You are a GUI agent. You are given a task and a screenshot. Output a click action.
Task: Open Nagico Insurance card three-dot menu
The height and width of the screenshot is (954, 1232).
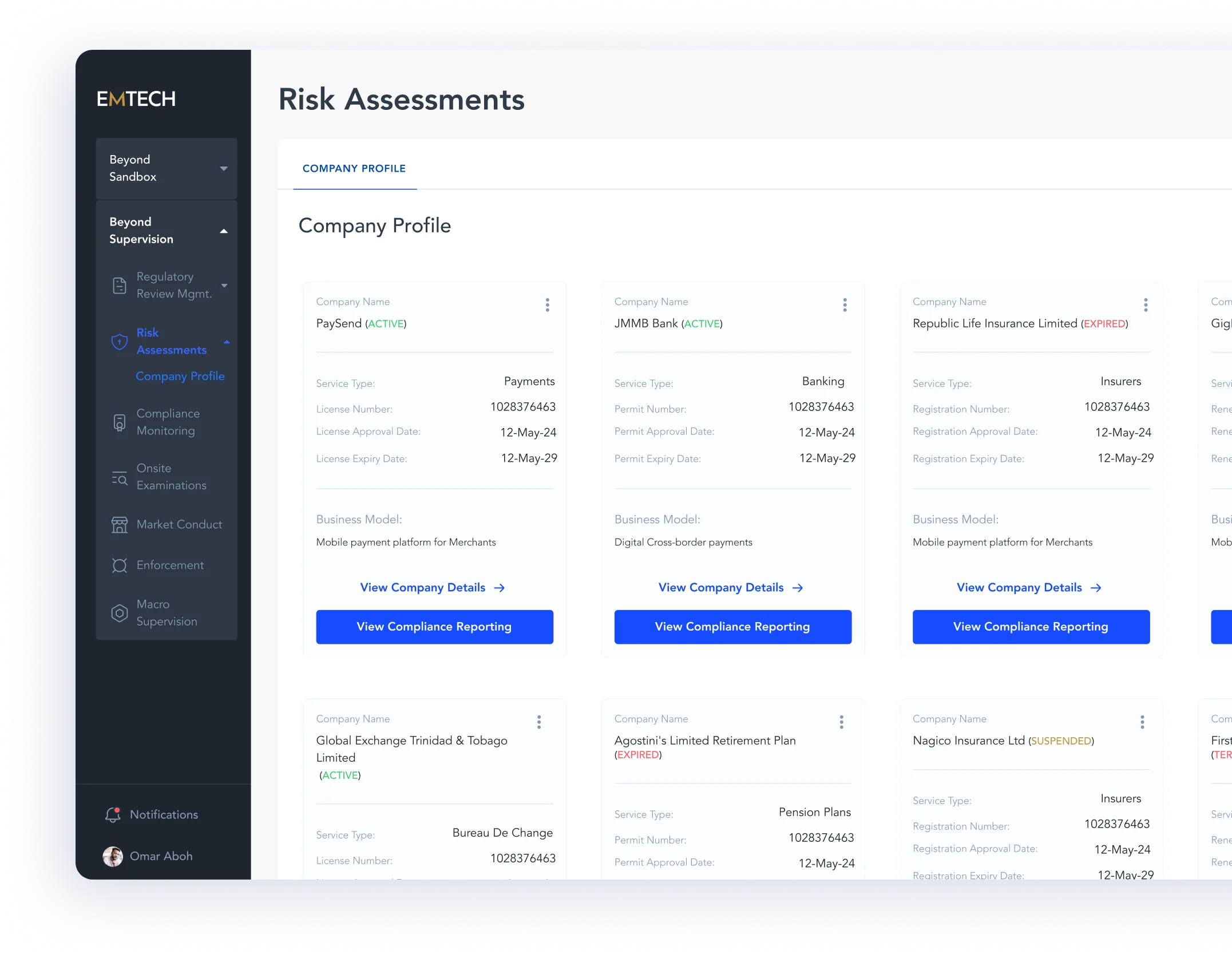(x=1142, y=722)
